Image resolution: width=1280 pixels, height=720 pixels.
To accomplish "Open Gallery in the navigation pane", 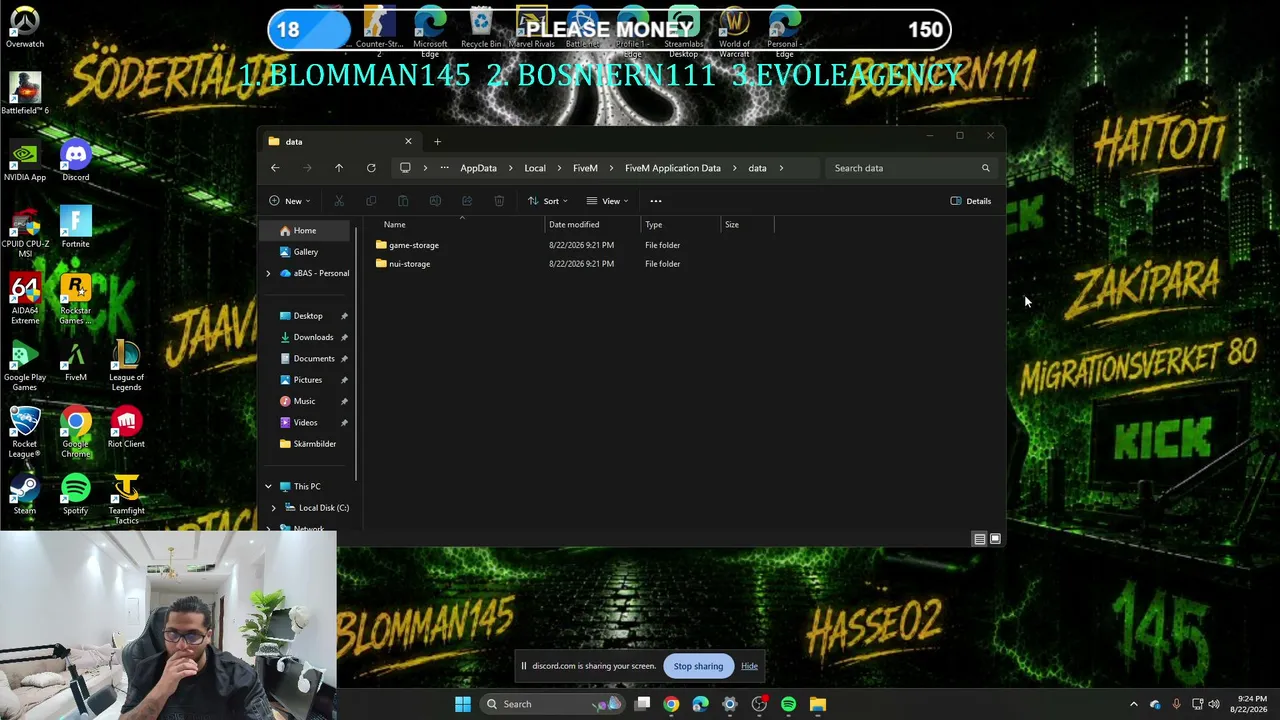I will point(305,252).
